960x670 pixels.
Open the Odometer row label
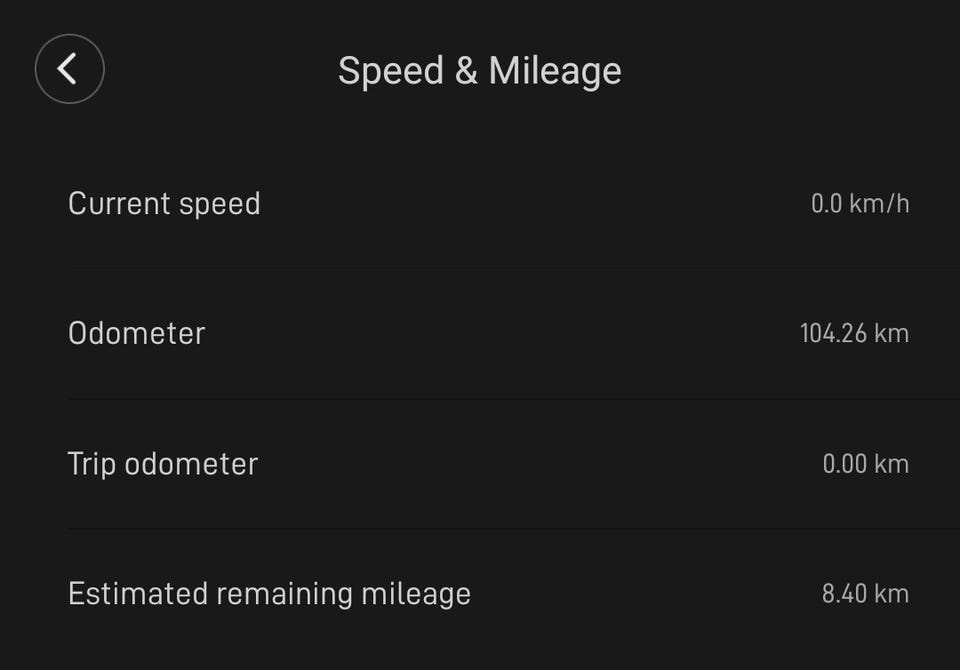pos(136,333)
